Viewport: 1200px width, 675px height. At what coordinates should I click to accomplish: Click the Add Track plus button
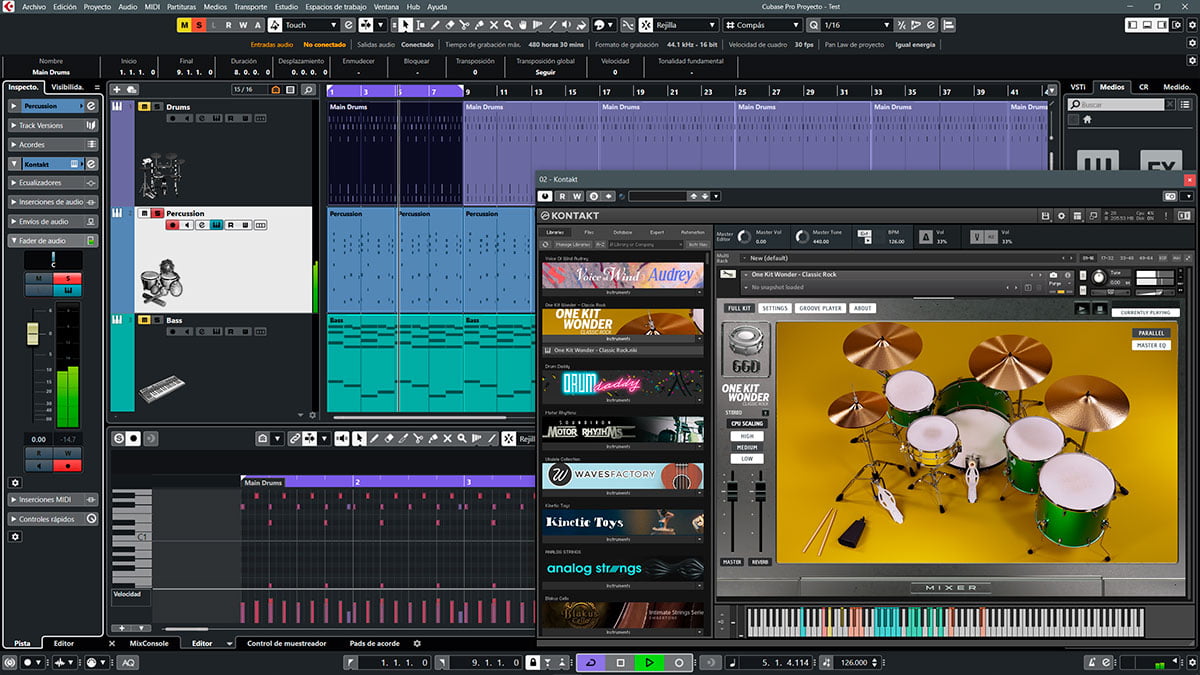tap(117, 90)
